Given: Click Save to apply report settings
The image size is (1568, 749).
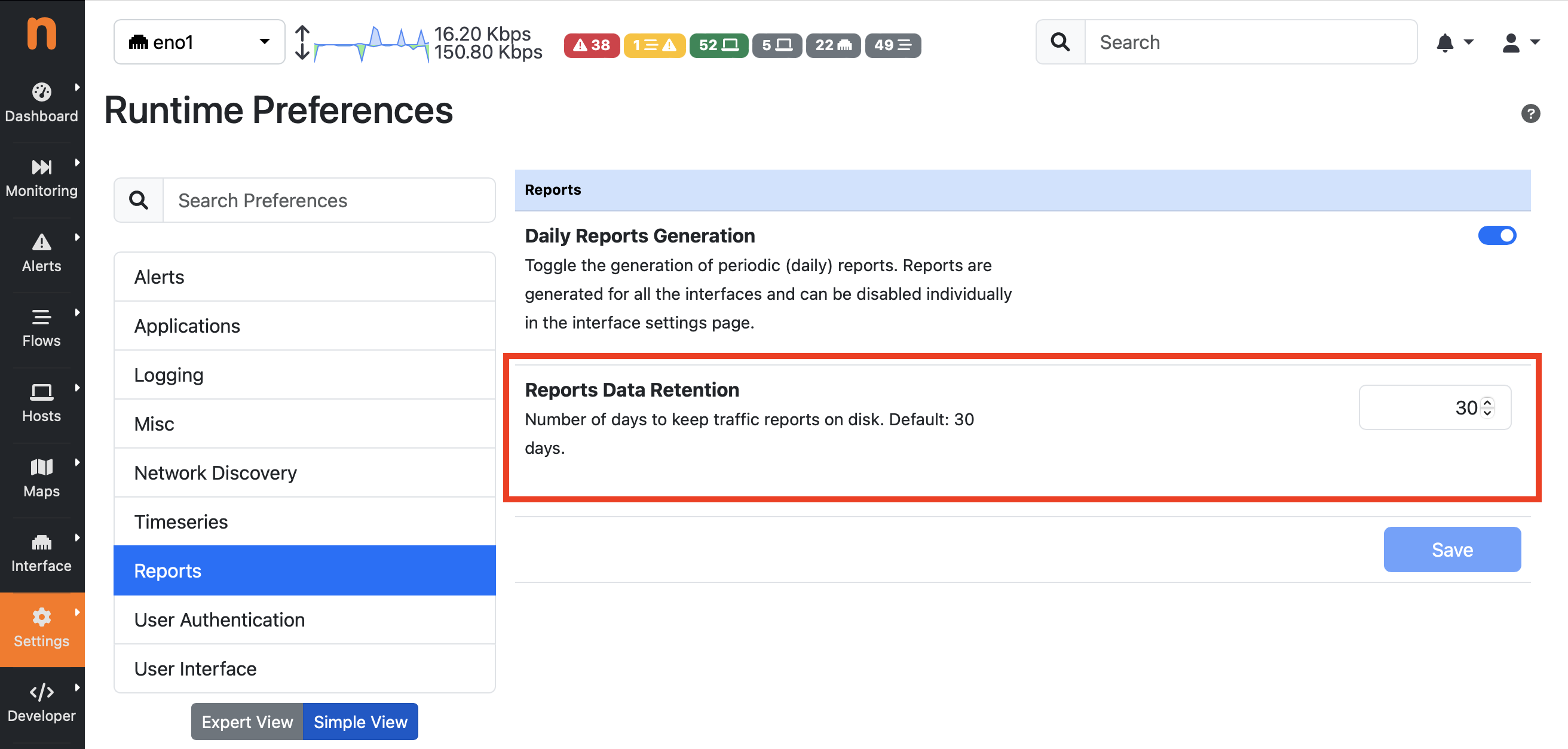Looking at the screenshot, I should (1451, 549).
